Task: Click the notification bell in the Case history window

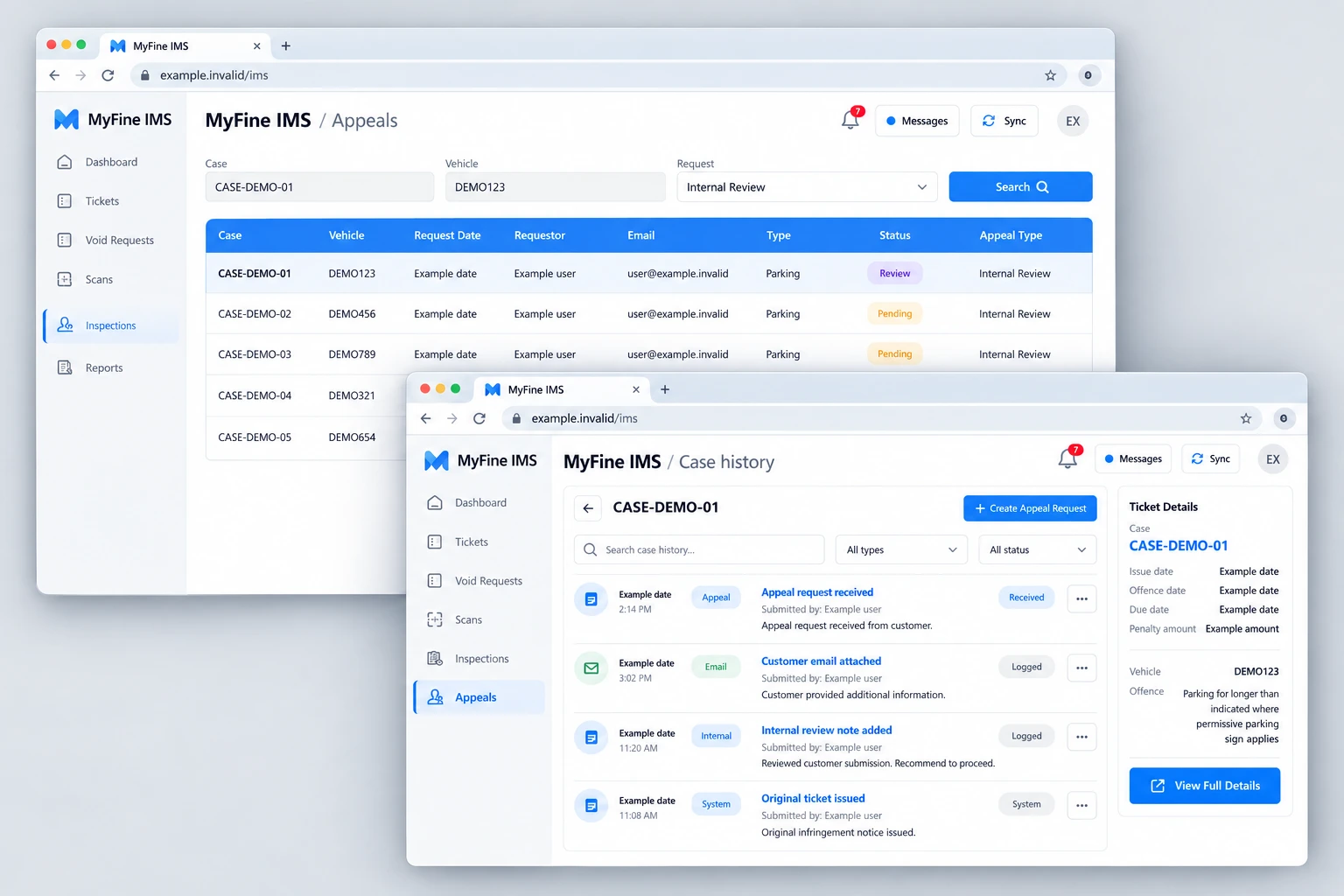Action: coord(1067,458)
